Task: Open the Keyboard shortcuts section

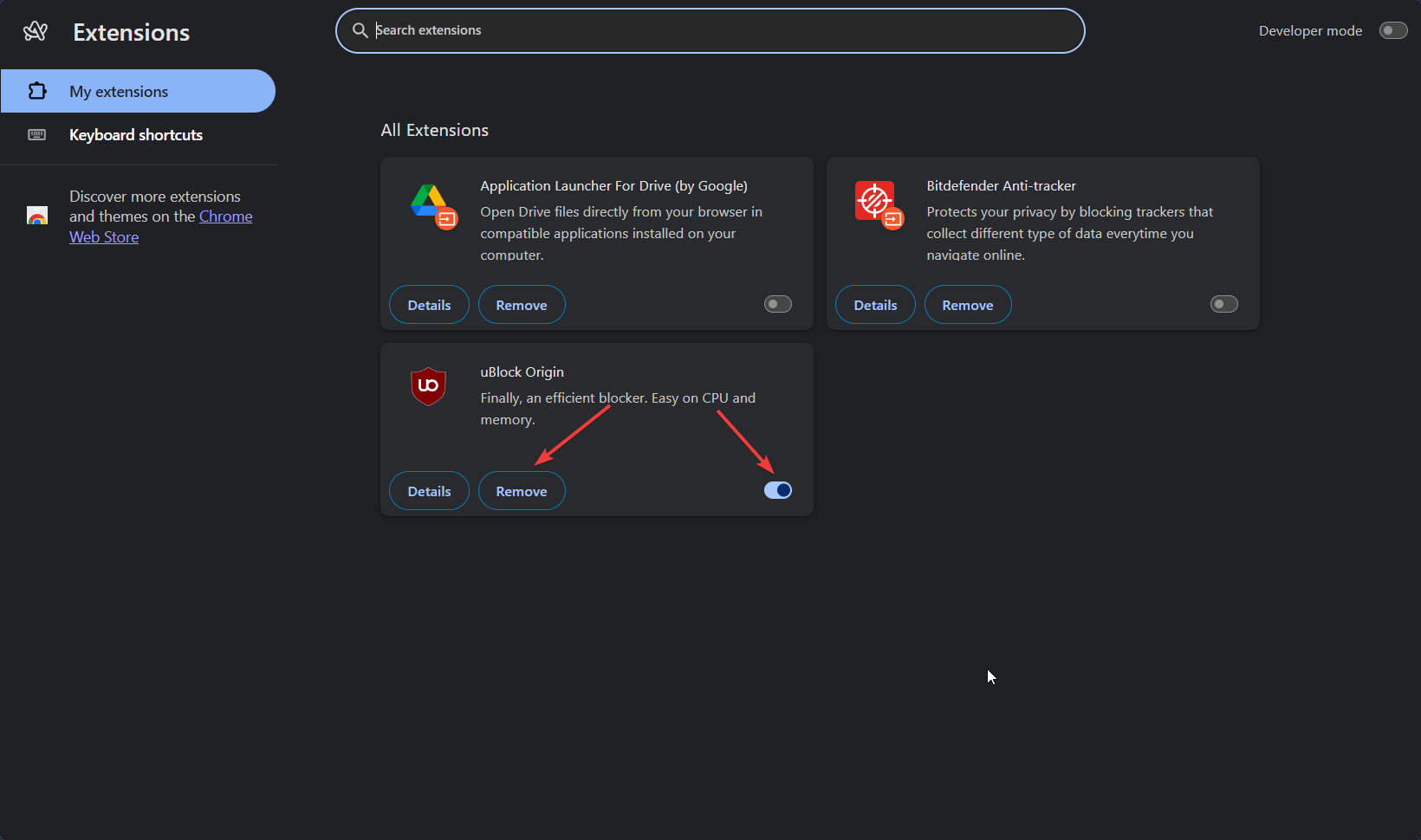Action: tap(138, 135)
